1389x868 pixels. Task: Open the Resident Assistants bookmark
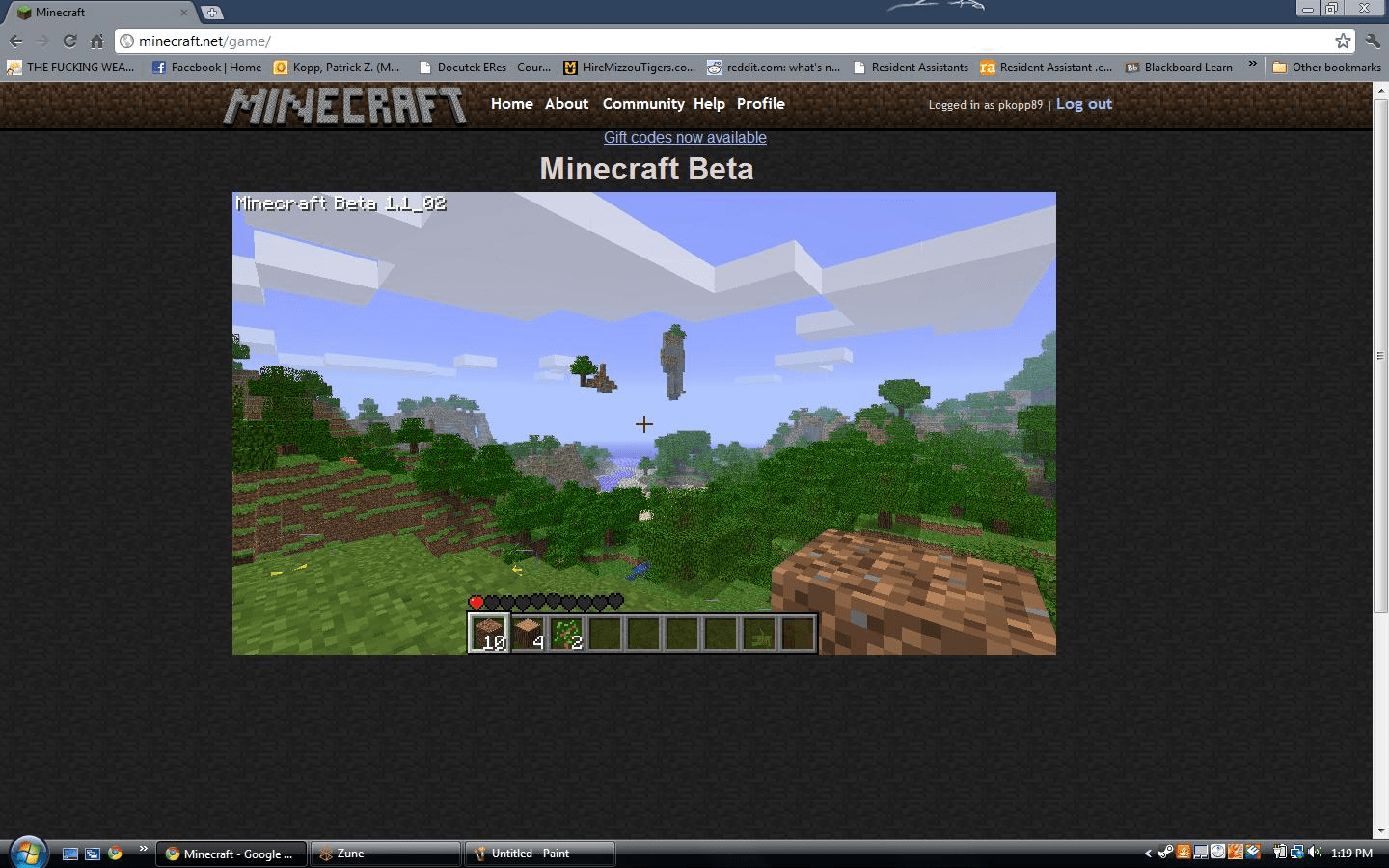911,68
